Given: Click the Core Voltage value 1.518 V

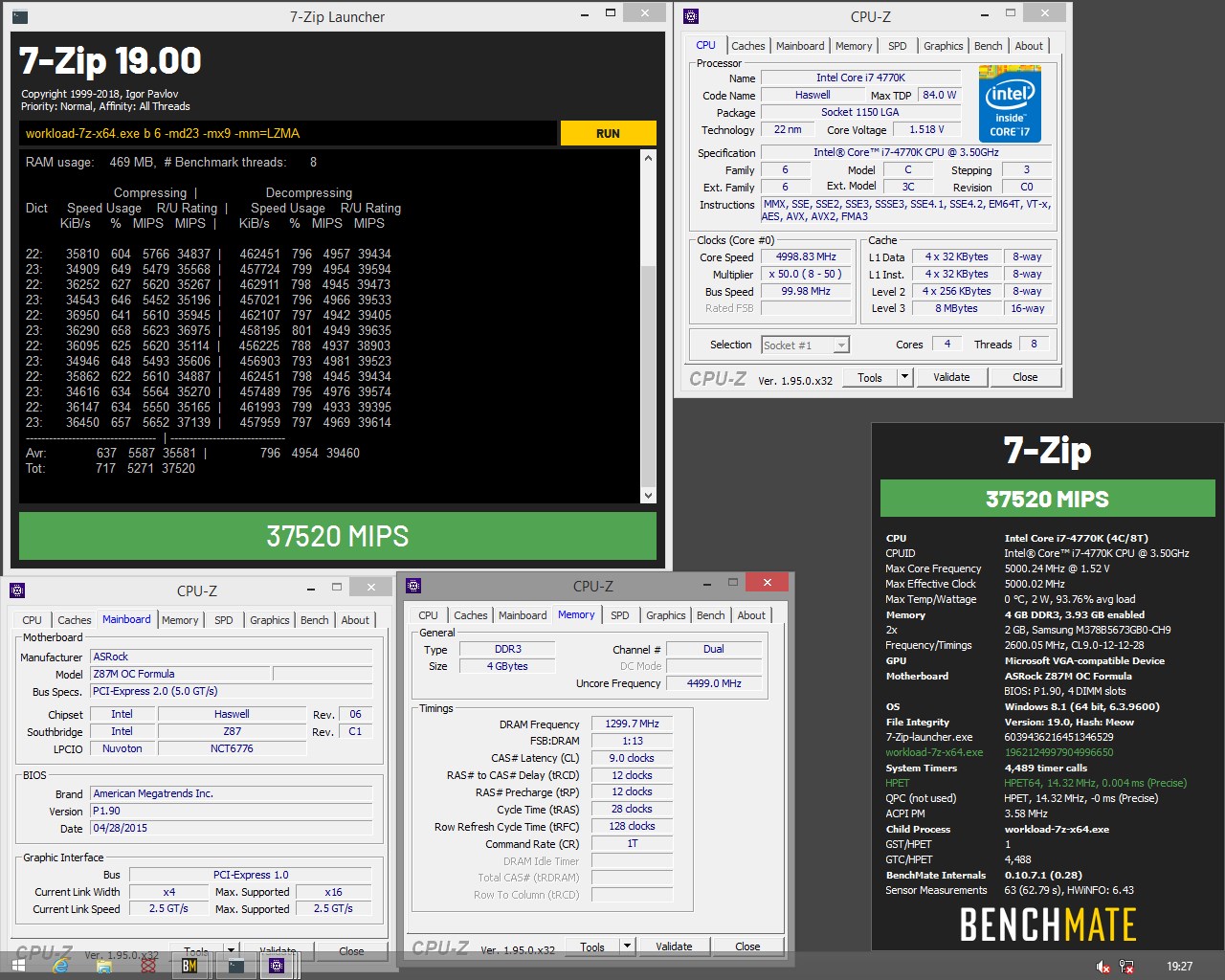Looking at the screenshot, I should pos(926,129).
